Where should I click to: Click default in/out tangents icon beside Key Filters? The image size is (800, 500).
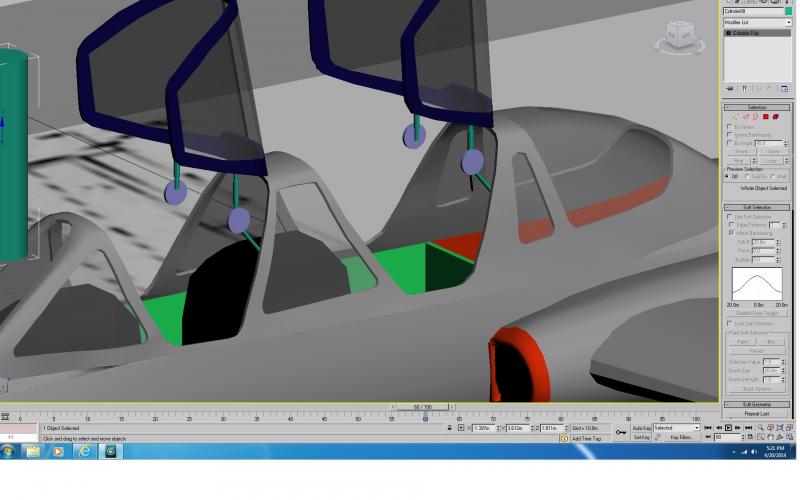point(658,437)
